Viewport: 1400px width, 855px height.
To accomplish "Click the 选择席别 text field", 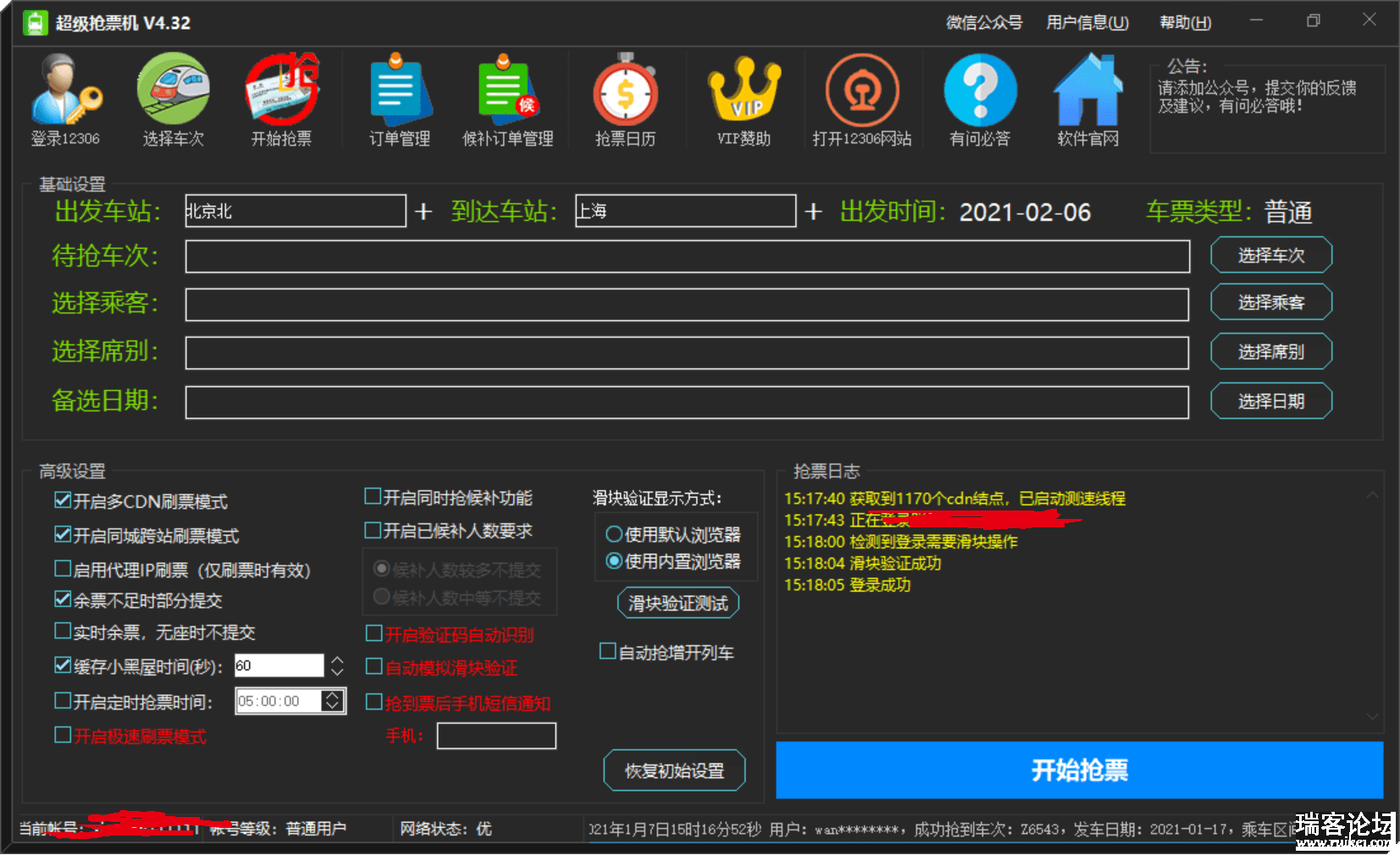I will click(x=688, y=353).
